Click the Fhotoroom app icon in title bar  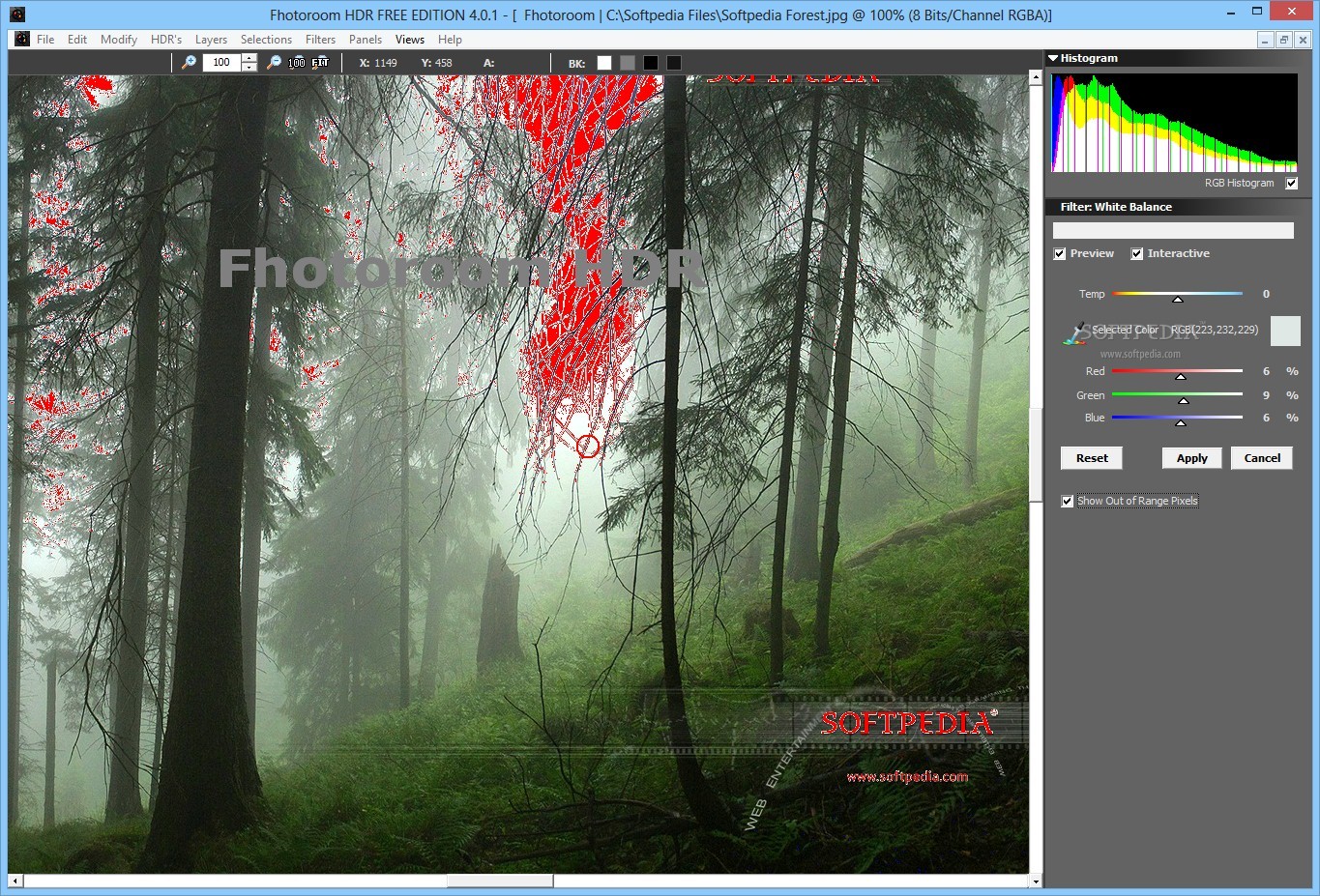[x=16, y=14]
